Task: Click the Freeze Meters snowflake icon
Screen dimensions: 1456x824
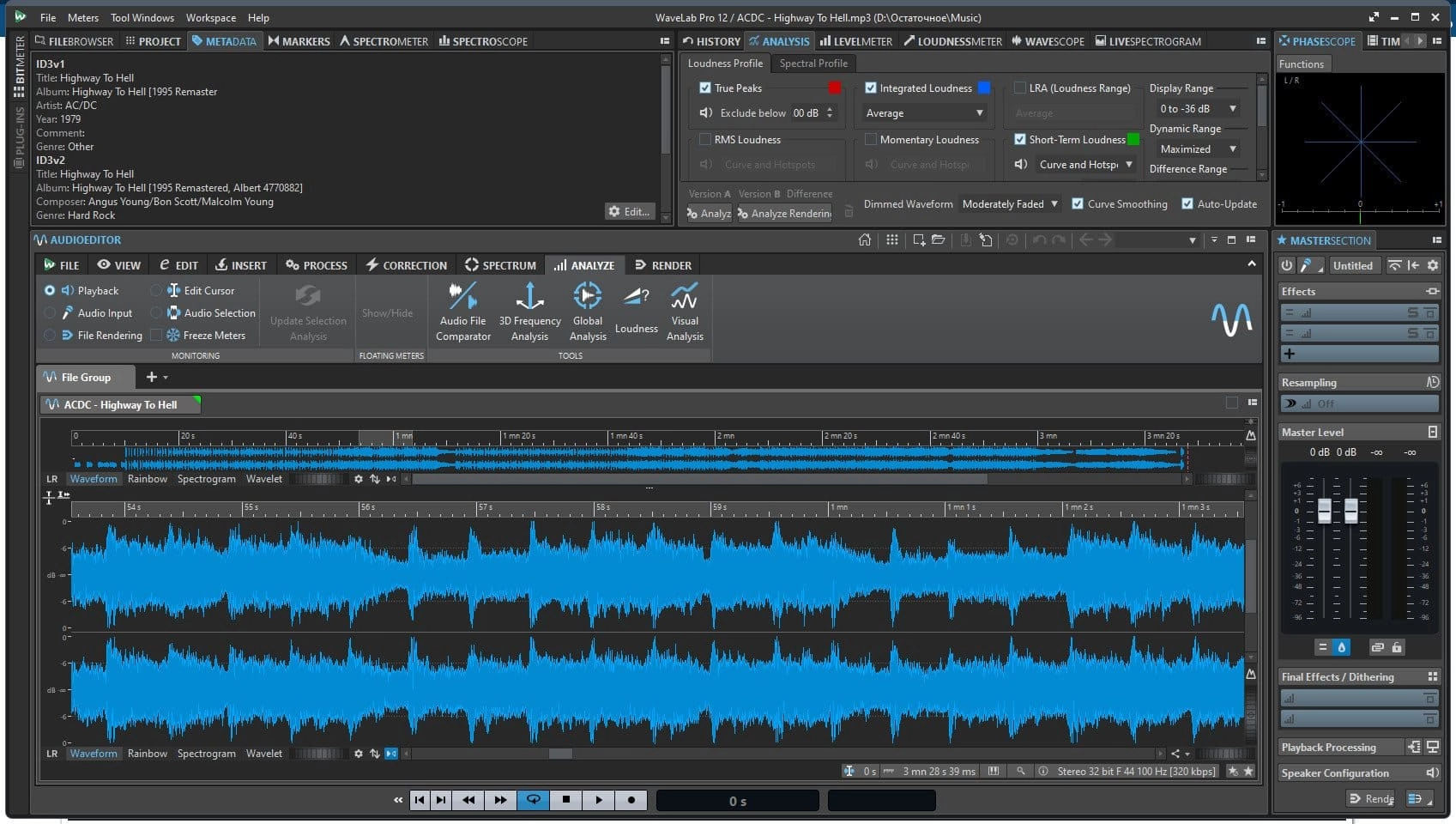Action: click(173, 336)
